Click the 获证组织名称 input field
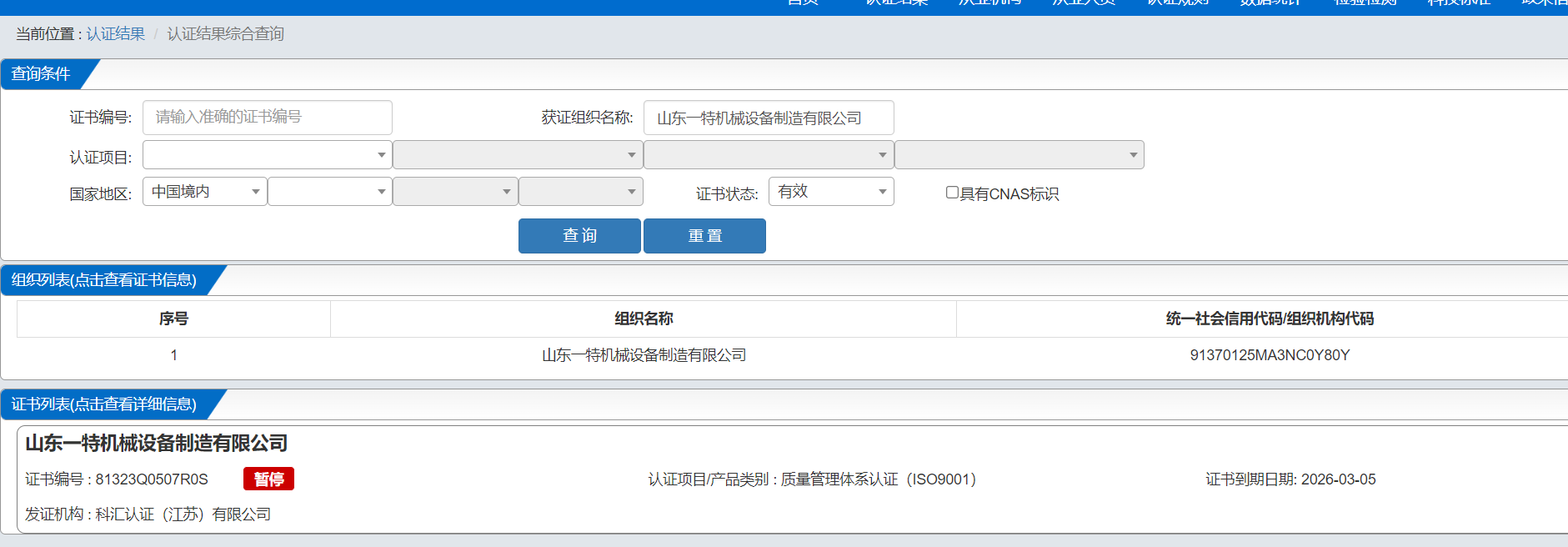The image size is (1568, 547). pyautogui.click(x=769, y=118)
